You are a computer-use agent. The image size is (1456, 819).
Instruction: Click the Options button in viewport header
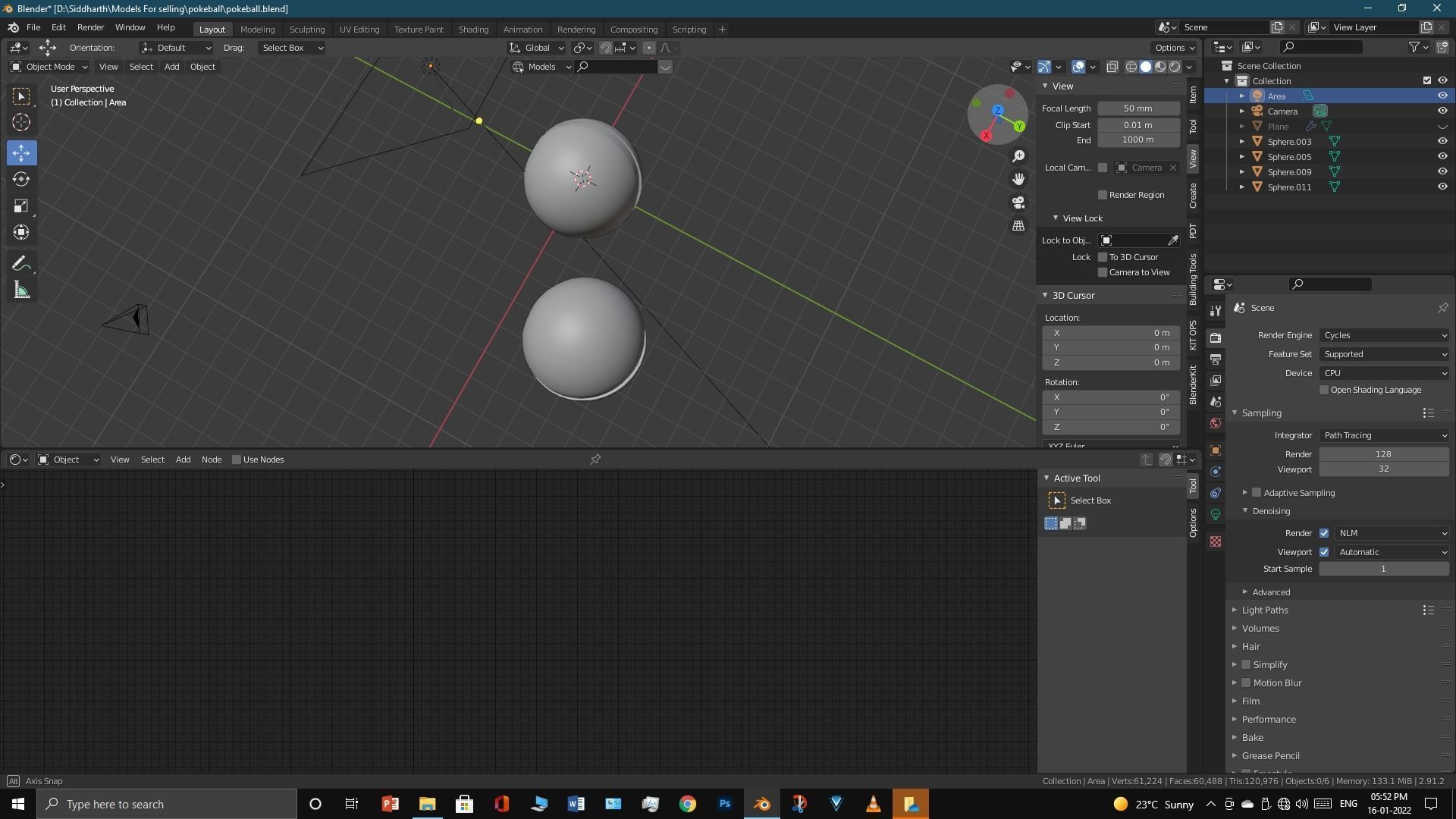tap(1175, 48)
